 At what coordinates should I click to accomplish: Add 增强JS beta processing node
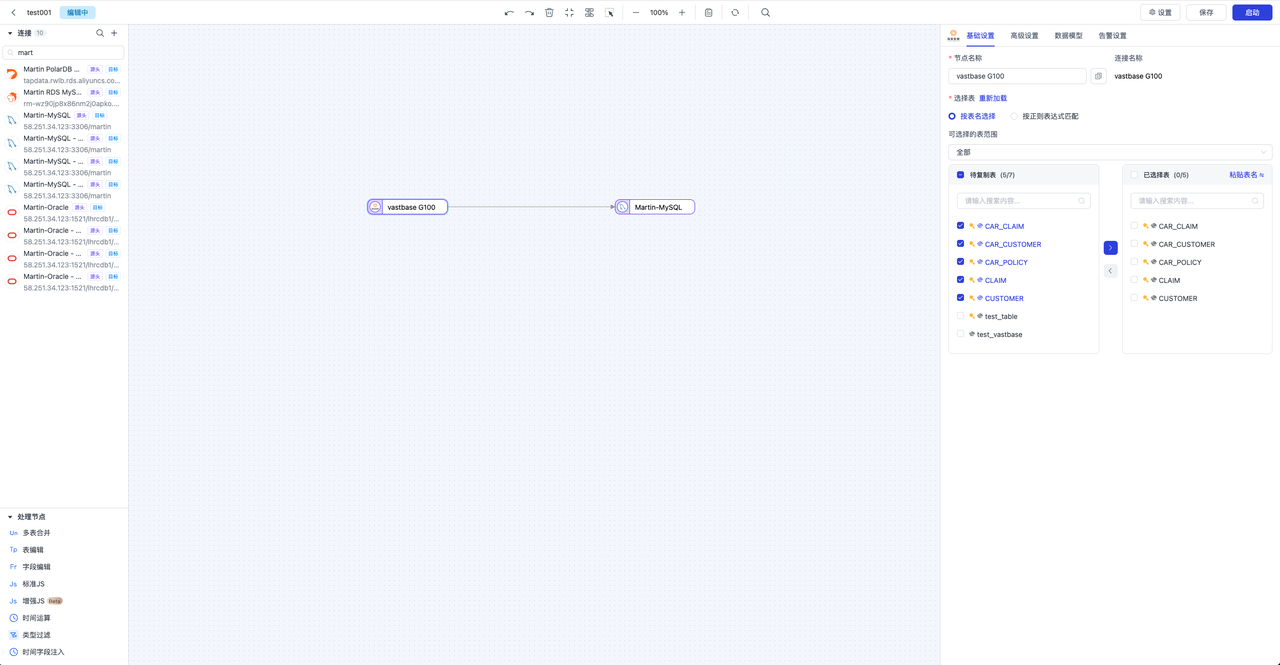point(36,601)
